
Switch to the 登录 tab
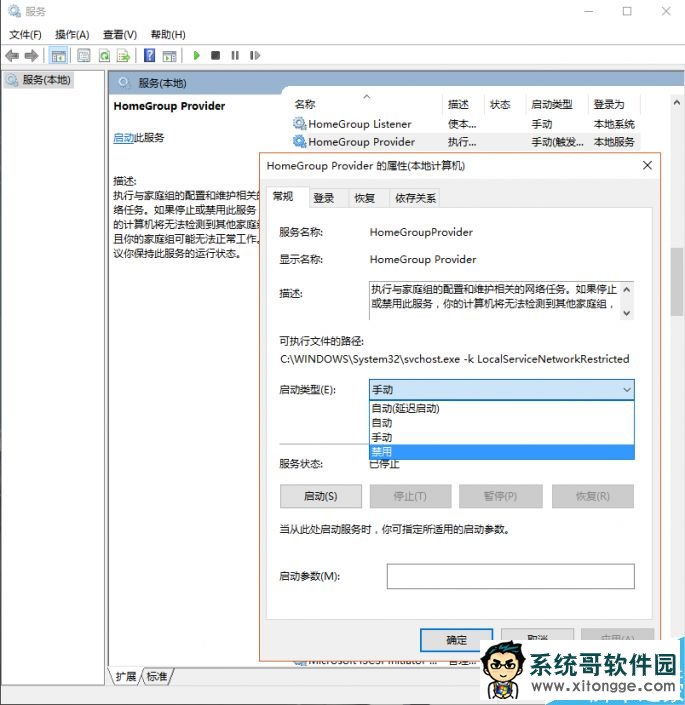tap(324, 198)
